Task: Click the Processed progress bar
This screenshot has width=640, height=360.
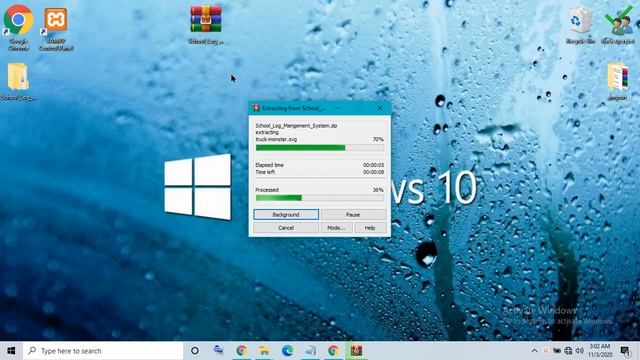Action: pyautogui.click(x=320, y=198)
